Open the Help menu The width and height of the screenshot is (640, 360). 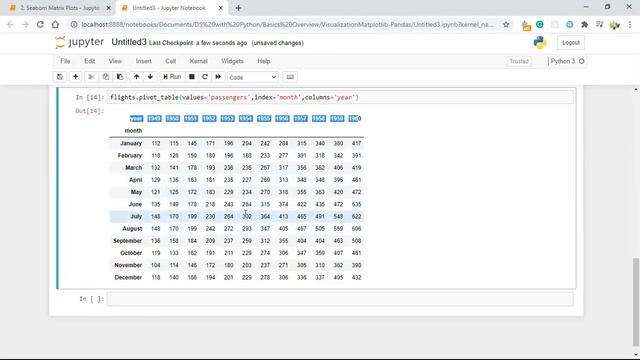point(264,61)
